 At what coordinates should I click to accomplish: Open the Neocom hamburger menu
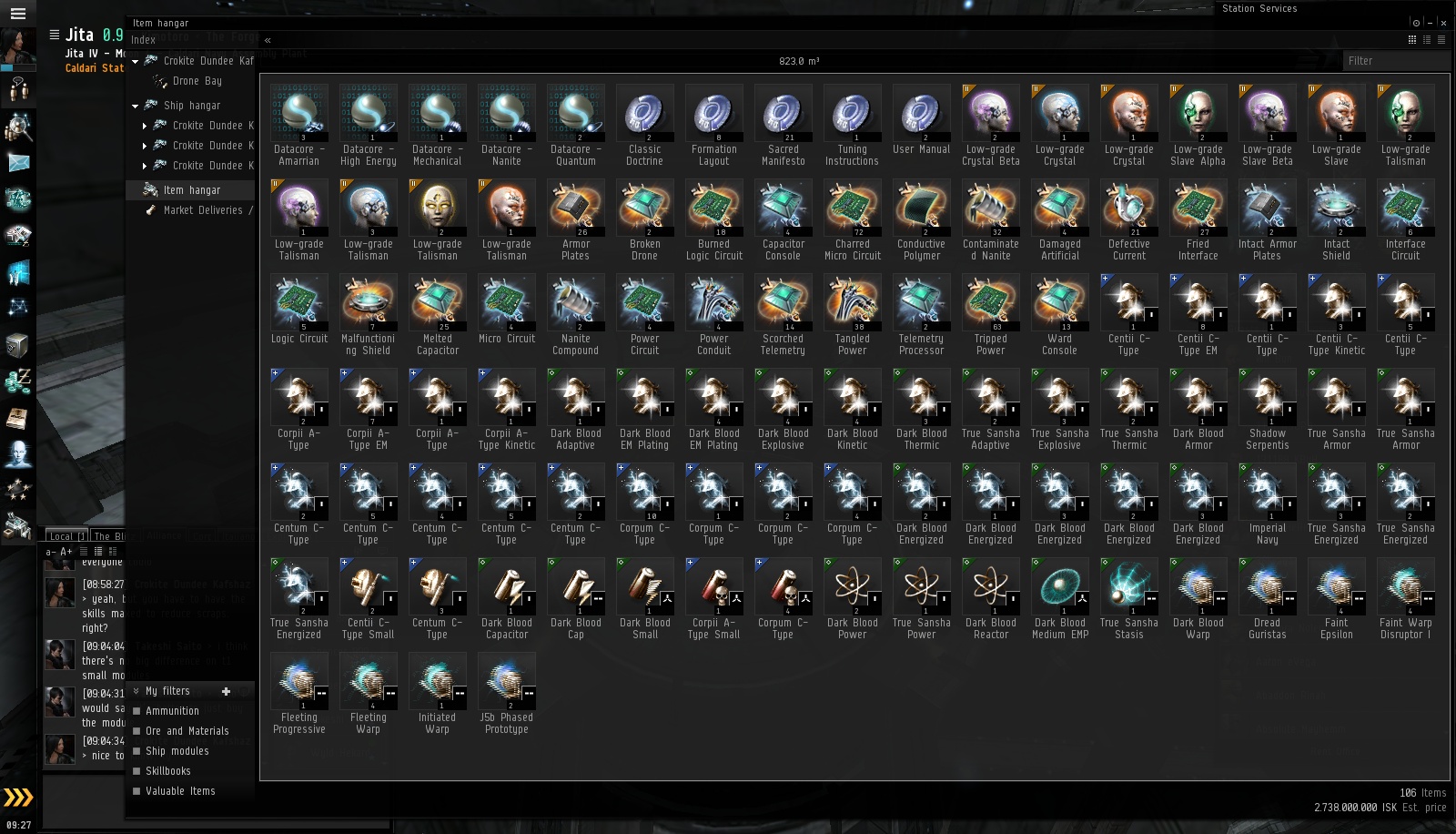coord(17,13)
